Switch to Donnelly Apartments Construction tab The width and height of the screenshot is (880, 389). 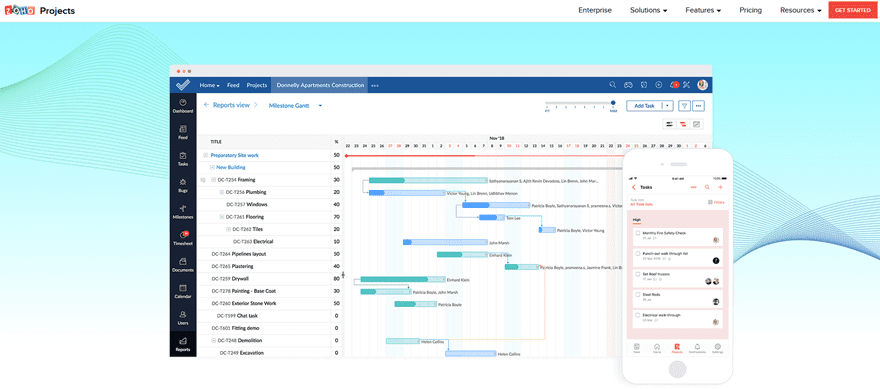(320, 85)
